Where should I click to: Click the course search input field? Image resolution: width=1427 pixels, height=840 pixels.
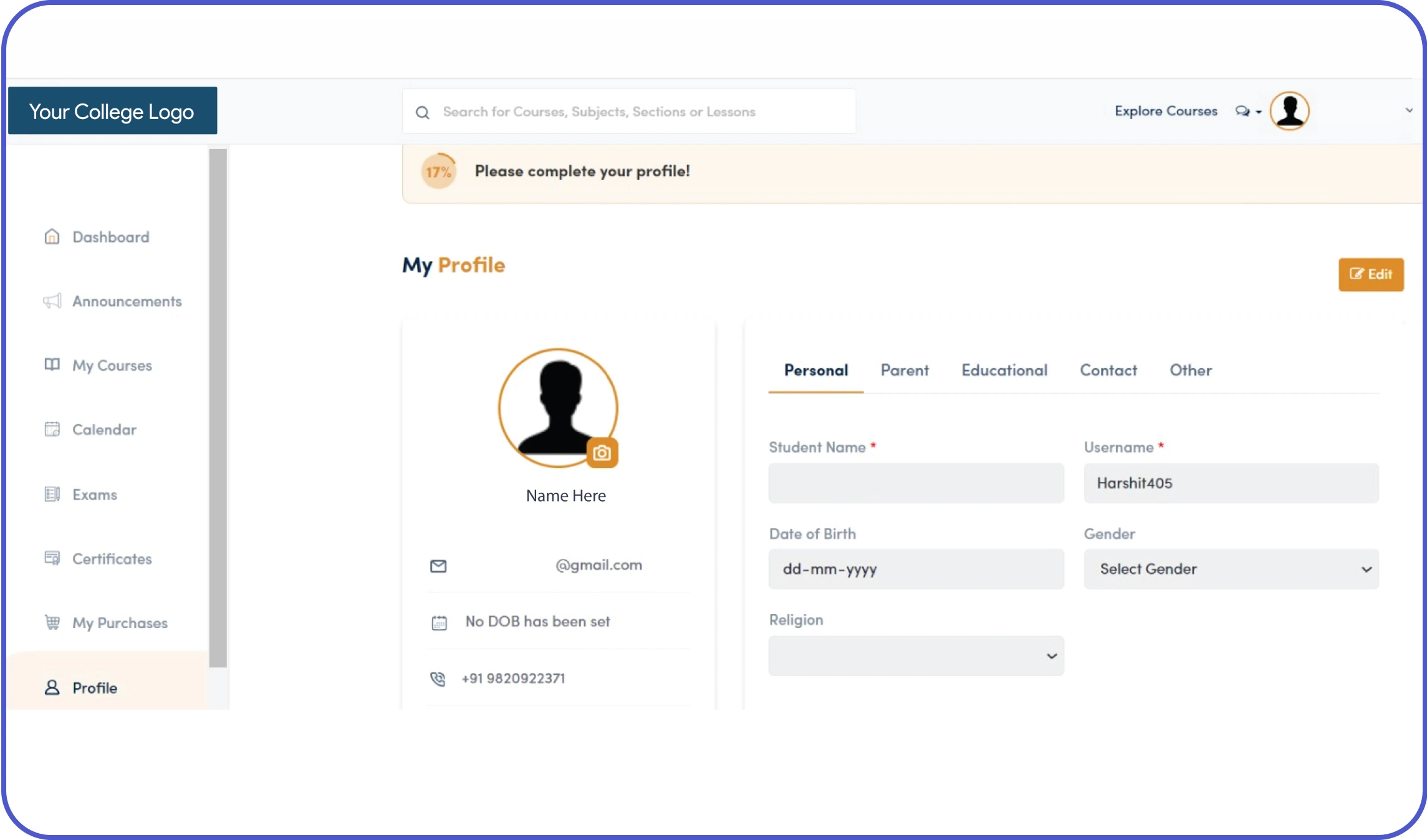click(630, 112)
